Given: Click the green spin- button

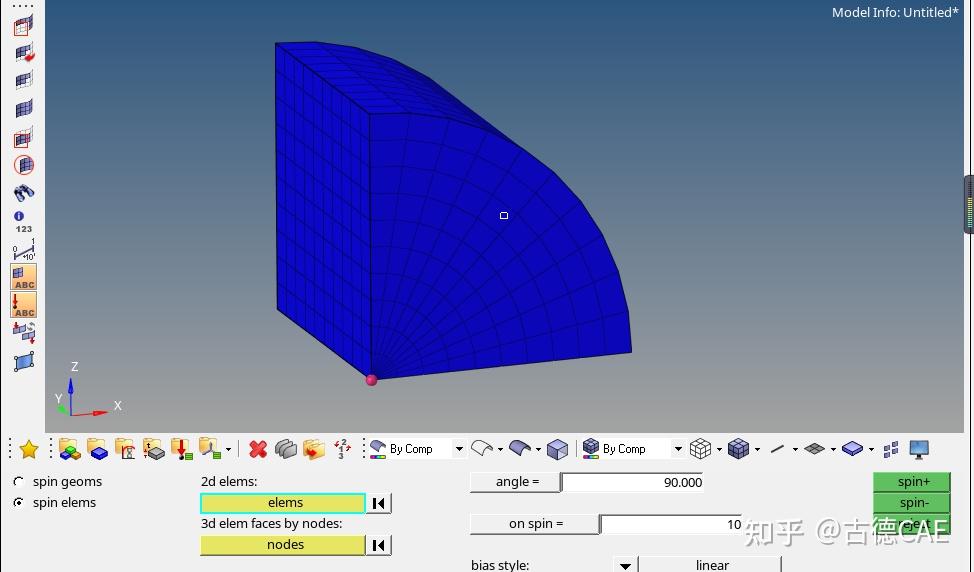Looking at the screenshot, I should [913, 502].
